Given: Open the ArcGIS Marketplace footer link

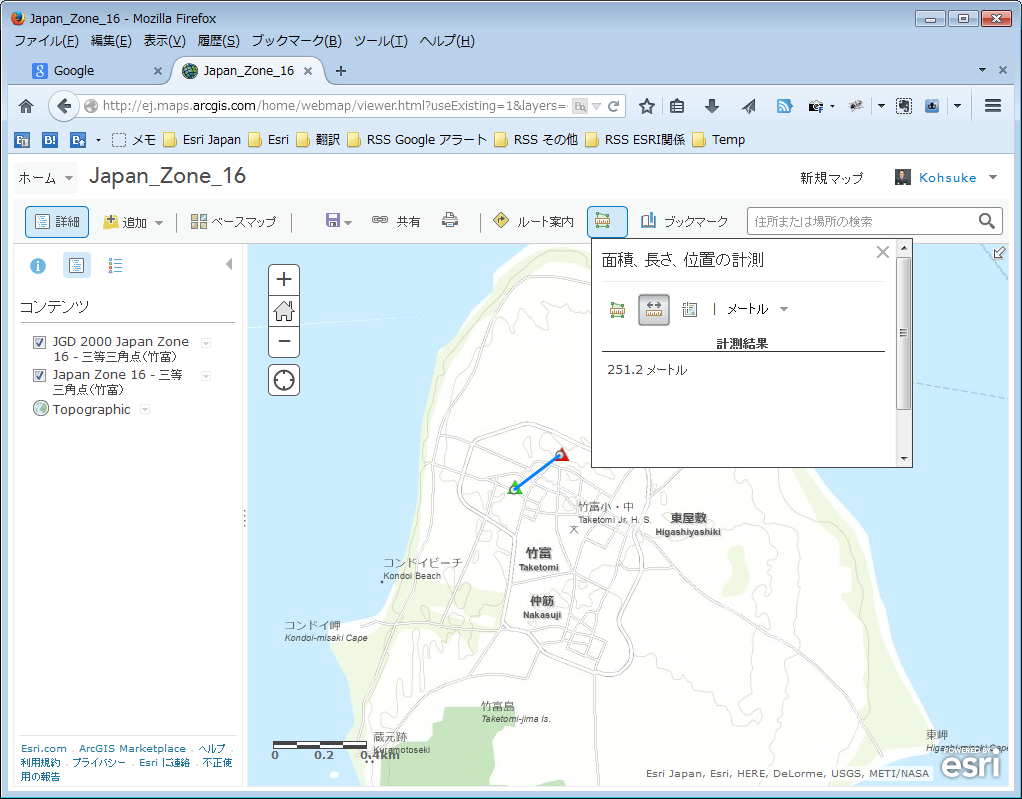Looking at the screenshot, I should (x=132, y=748).
